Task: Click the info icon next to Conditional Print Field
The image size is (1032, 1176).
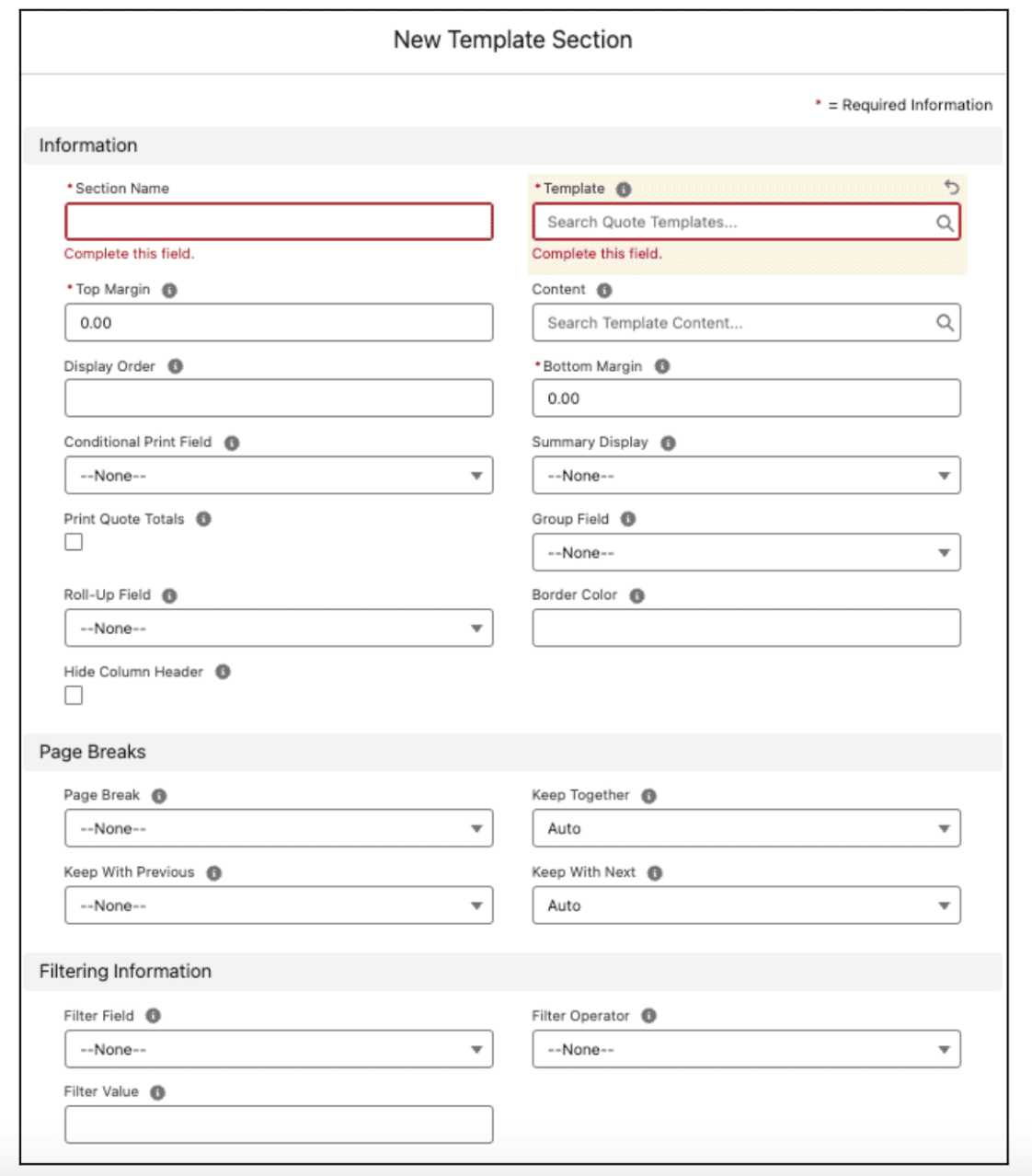Action: [232, 443]
